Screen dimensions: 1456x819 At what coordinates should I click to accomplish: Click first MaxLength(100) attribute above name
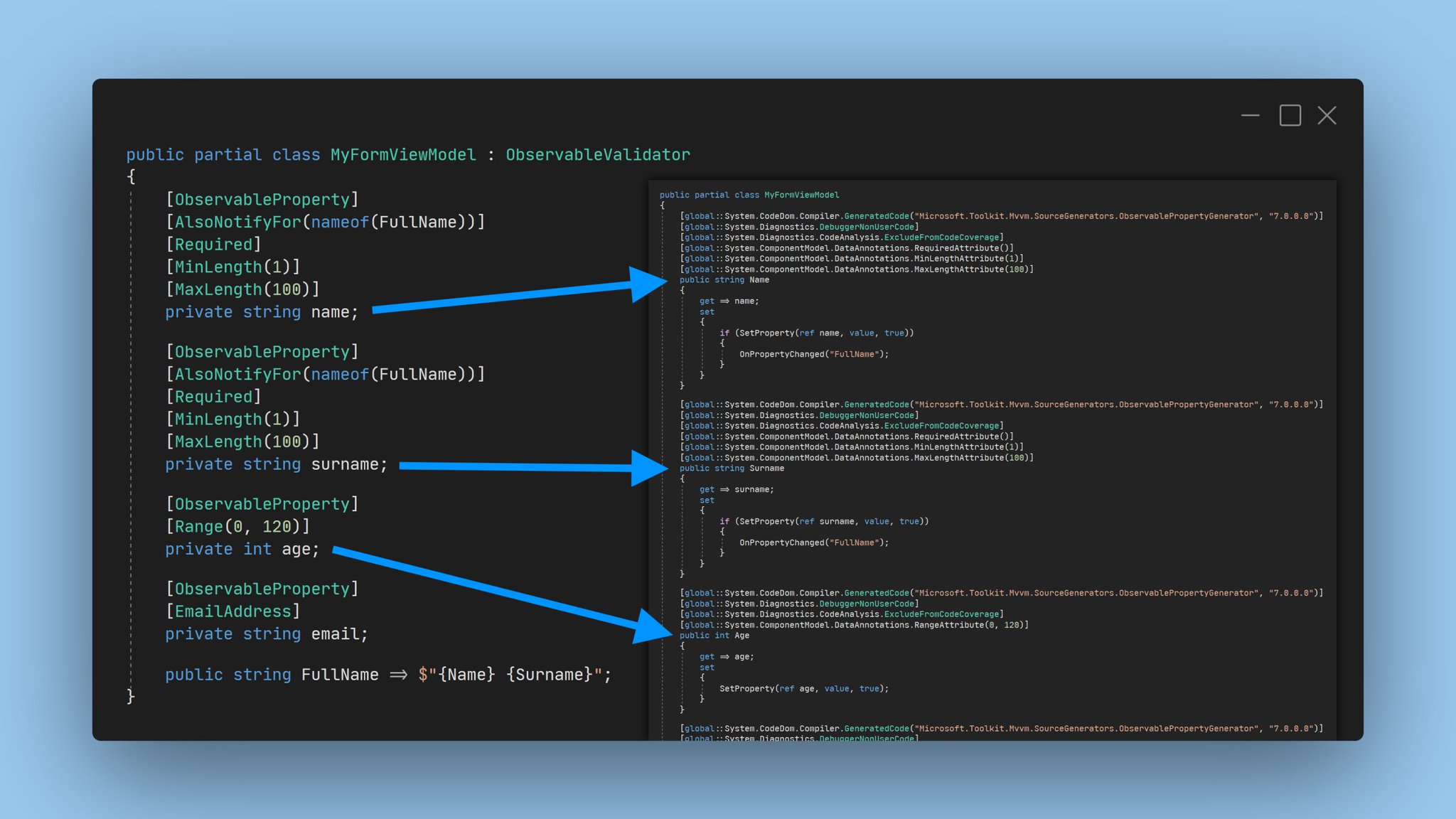pos(242,289)
